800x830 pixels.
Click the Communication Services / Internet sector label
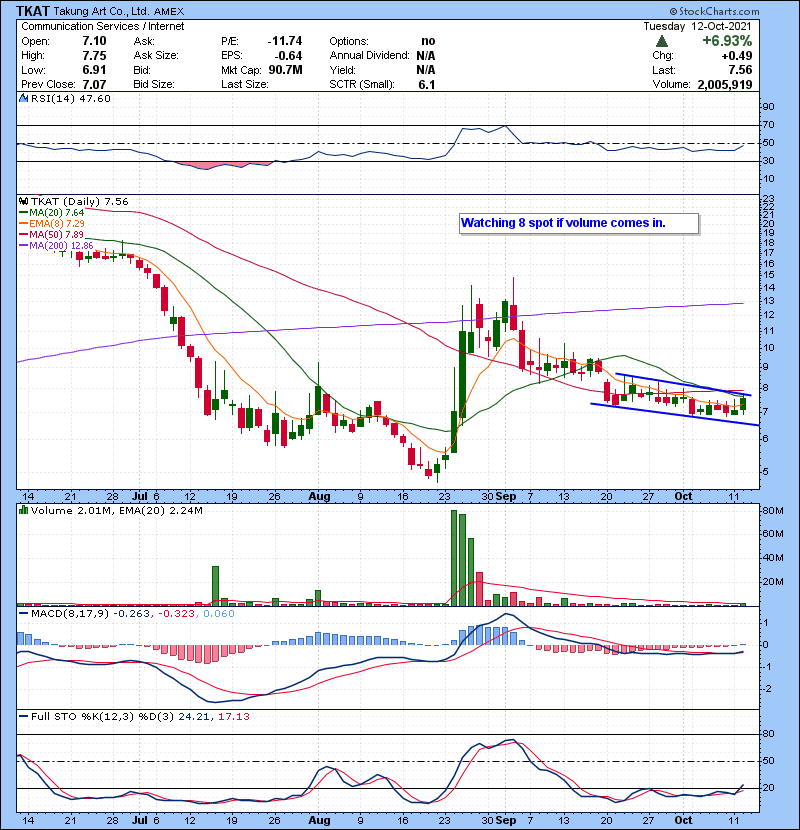point(103,26)
